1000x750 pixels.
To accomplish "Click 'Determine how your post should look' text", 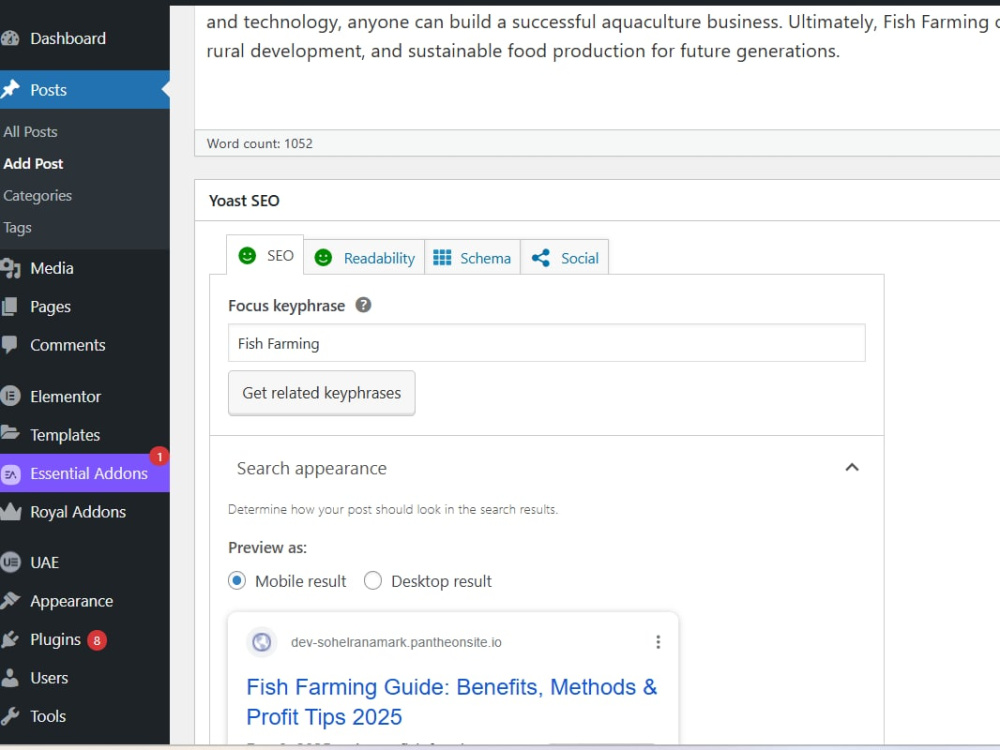I will pyautogui.click(x=393, y=510).
